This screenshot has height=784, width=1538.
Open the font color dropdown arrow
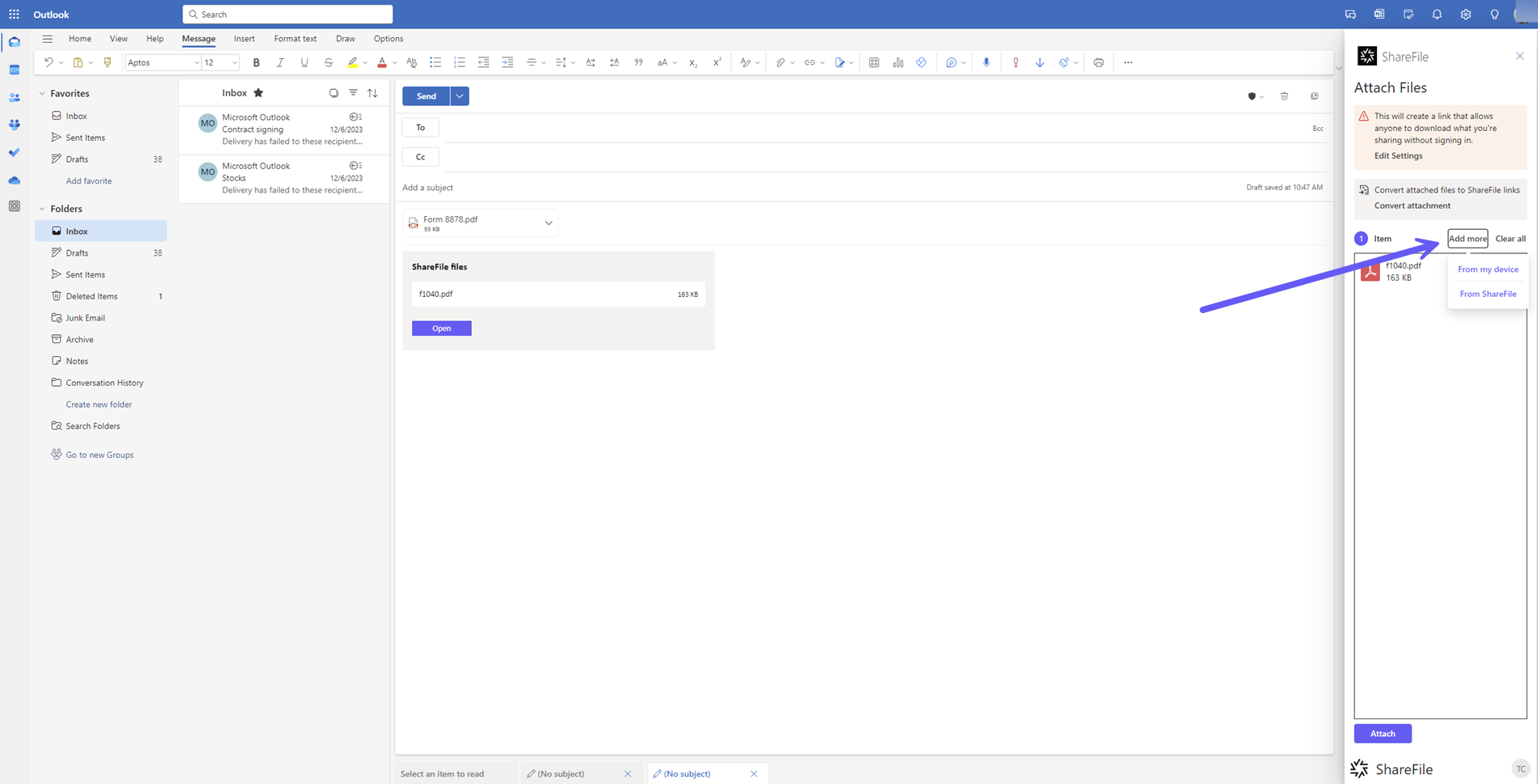click(394, 63)
